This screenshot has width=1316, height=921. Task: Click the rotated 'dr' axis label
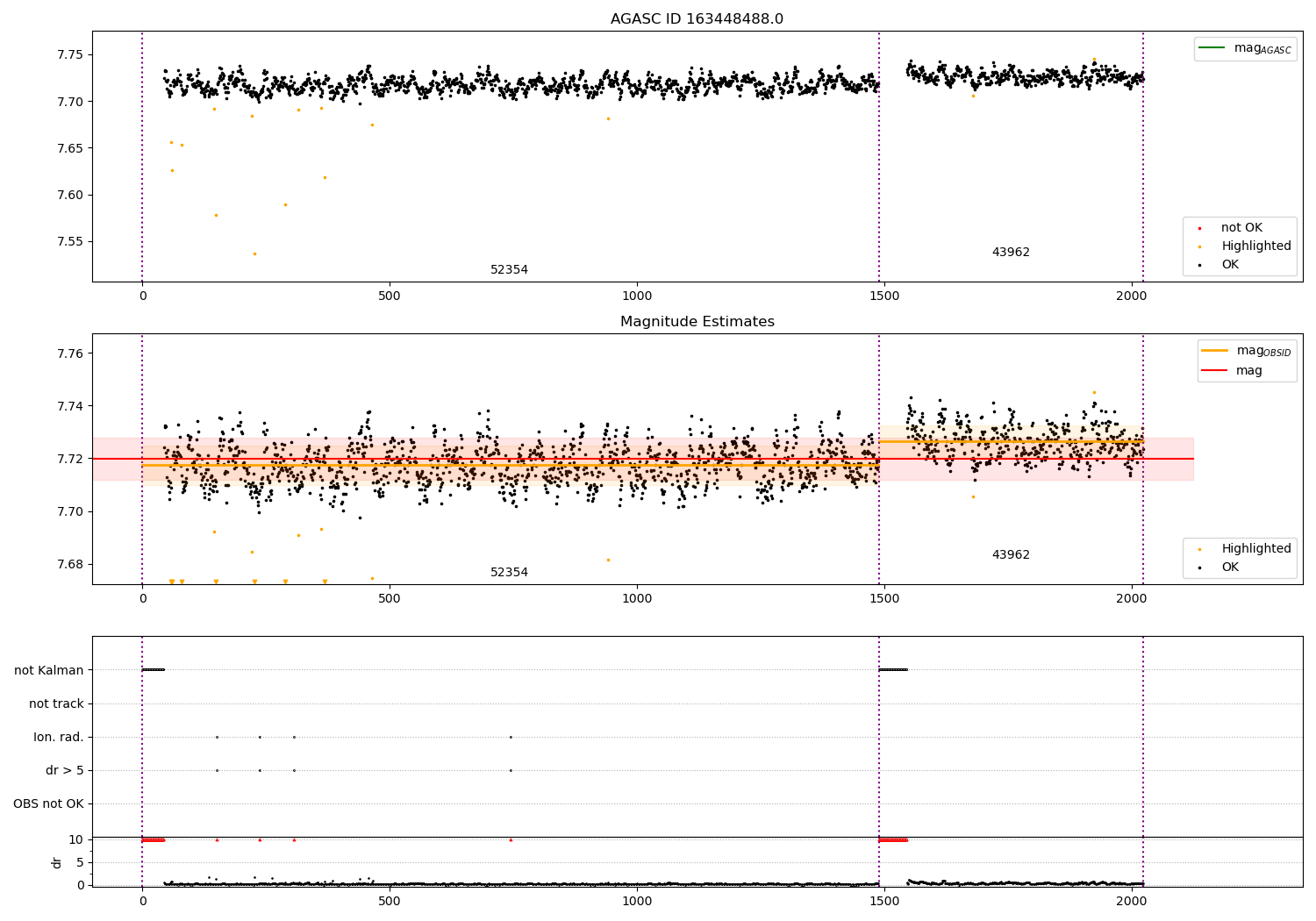point(56,862)
